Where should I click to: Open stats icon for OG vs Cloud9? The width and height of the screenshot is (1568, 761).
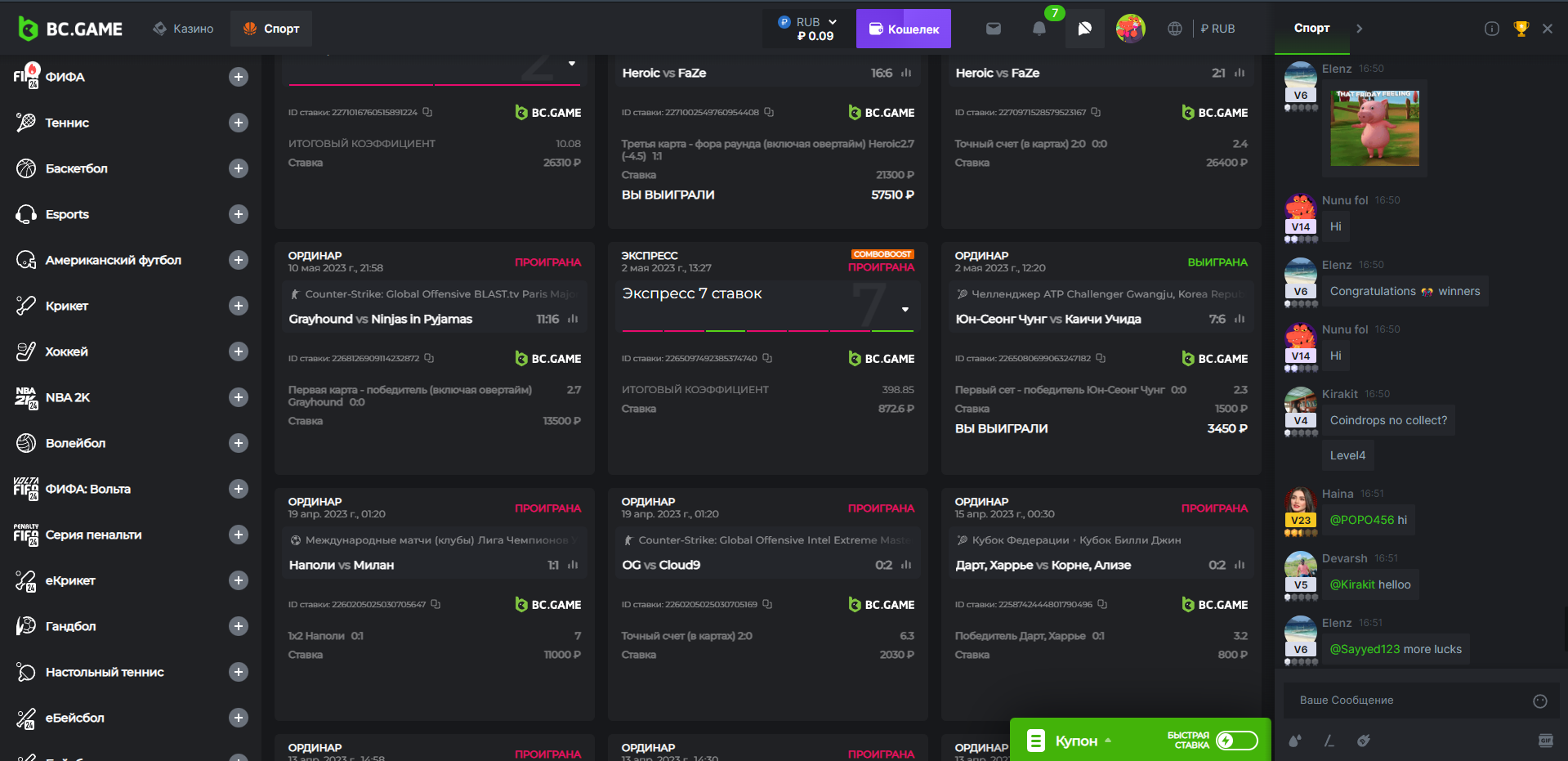coord(906,565)
